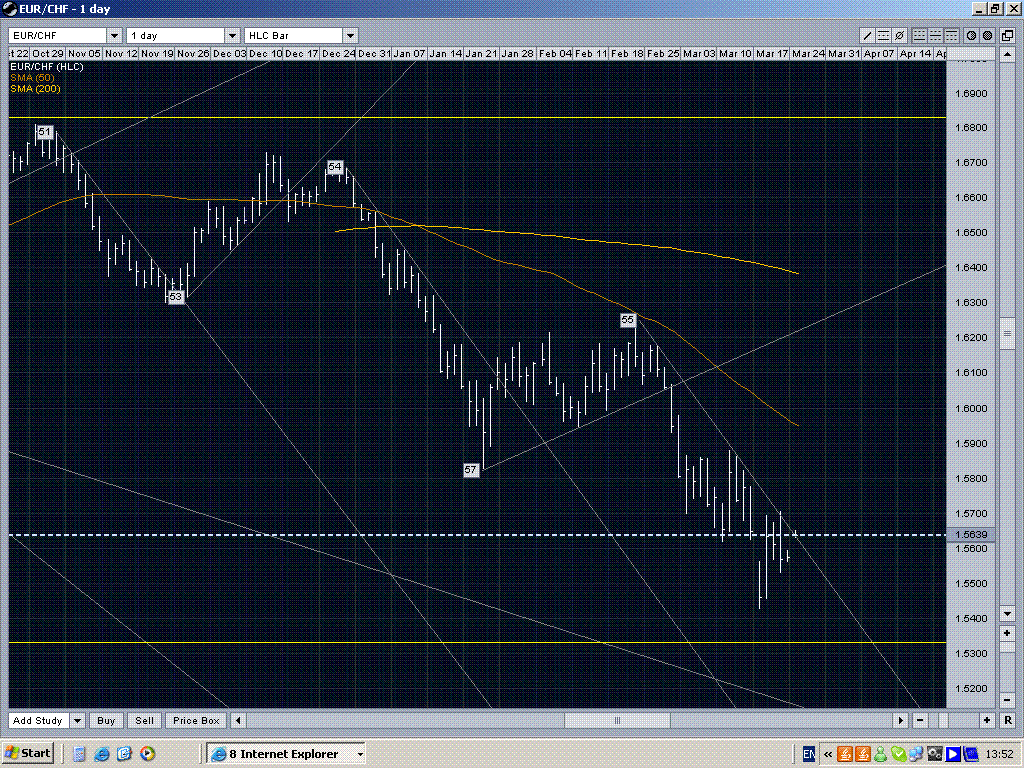Click the Dec 24 date label
The width and height of the screenshot is (1024, 768).
coord(338,54)
